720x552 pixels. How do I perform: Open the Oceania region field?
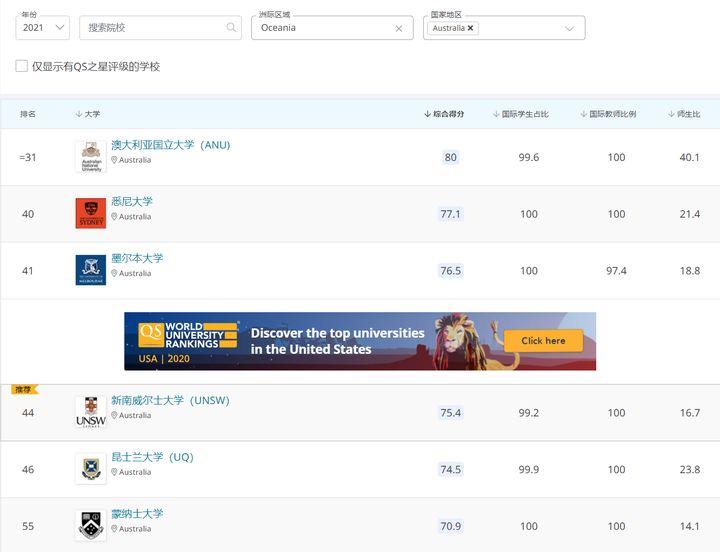click(x=332, y=28)
